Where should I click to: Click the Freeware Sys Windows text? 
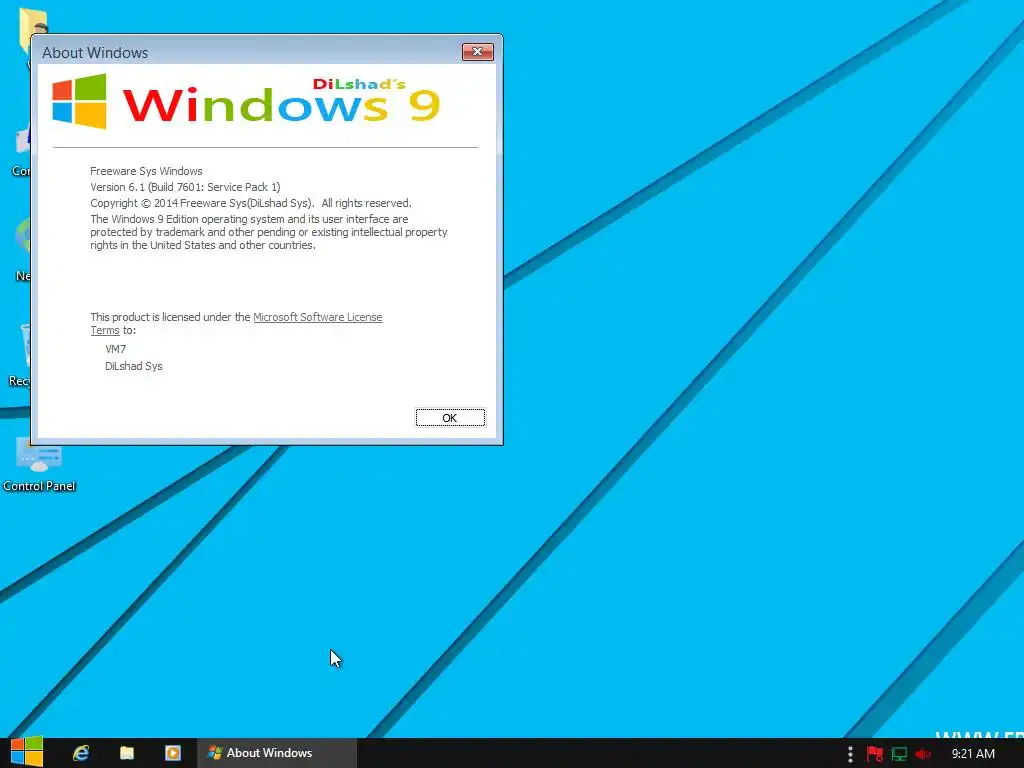(x=146, y=171)
